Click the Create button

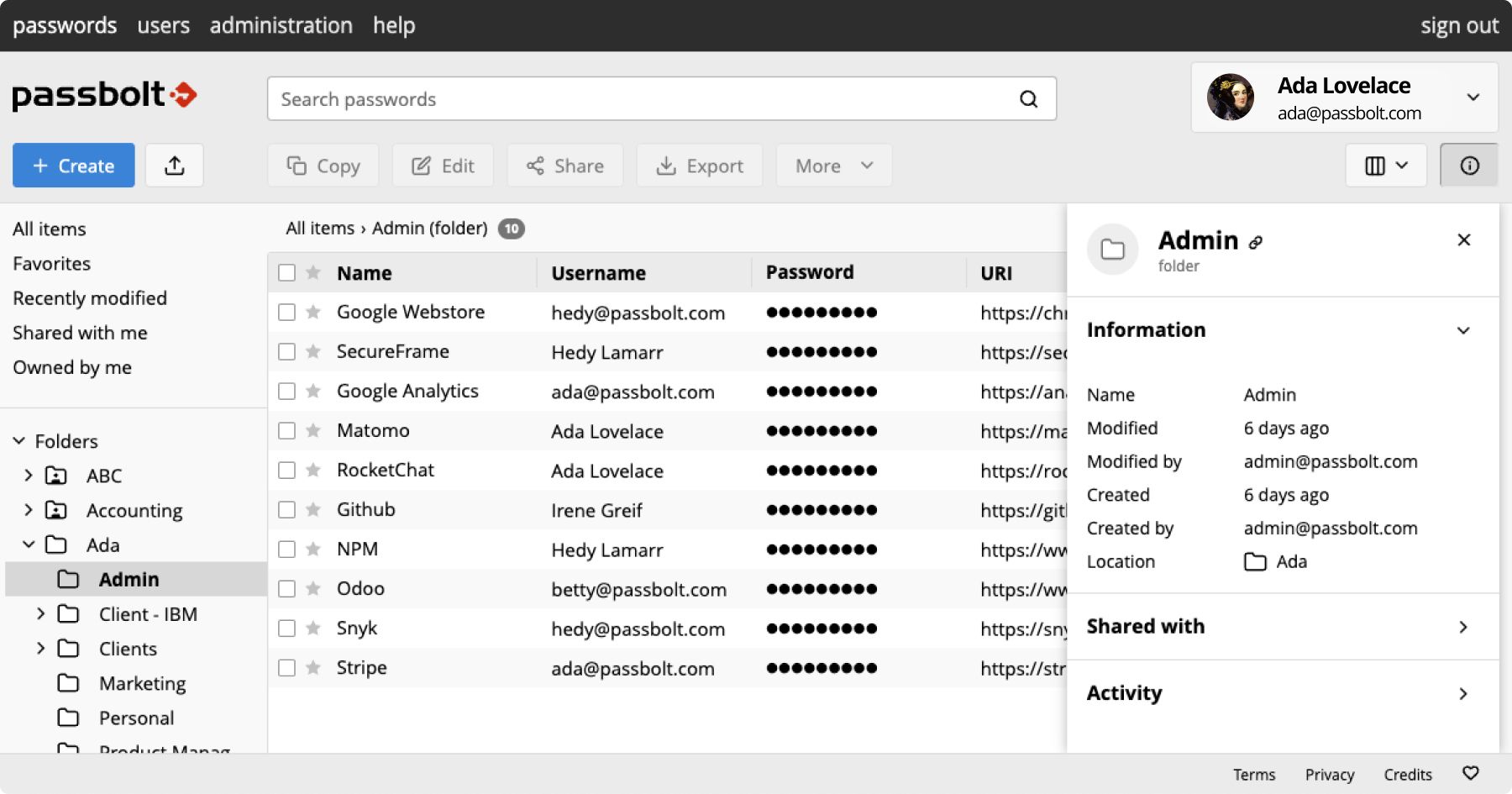pos(73,166)
